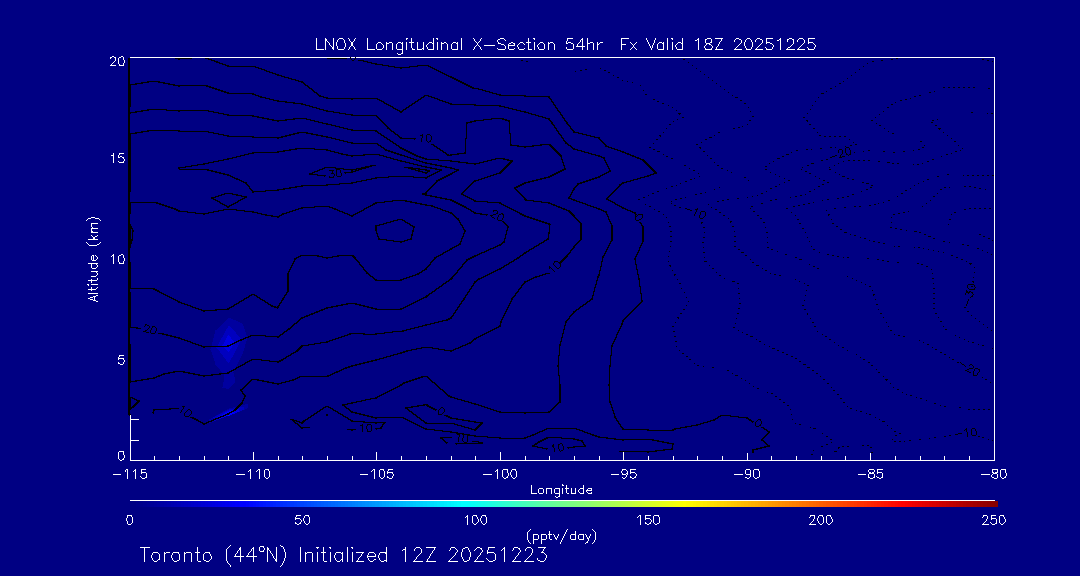The image size is (1080, 576).
Task: Click the '(pptv/day)' units label
Action: coord(561,536)
